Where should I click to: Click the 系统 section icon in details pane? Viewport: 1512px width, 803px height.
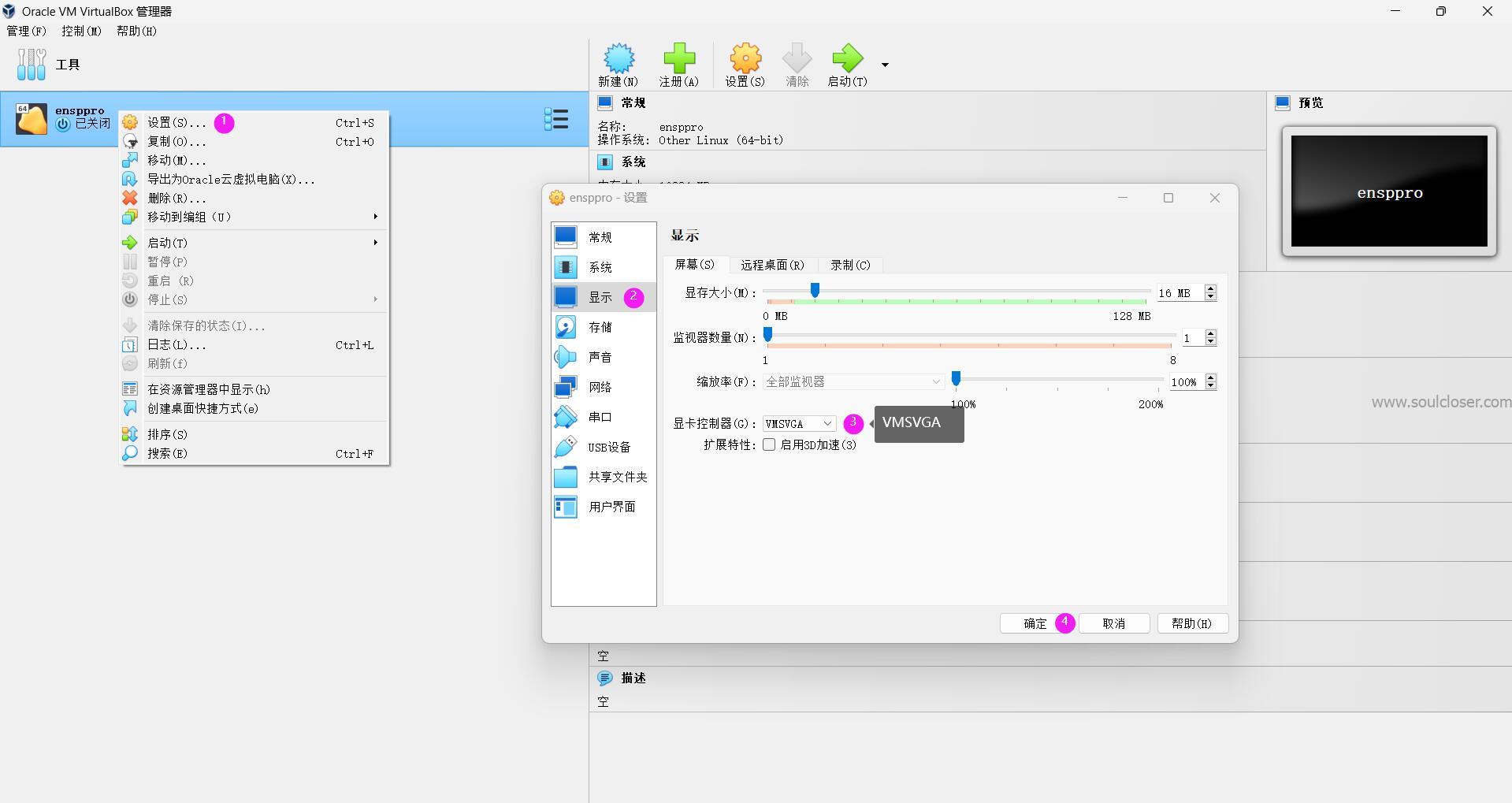(604, 162)
